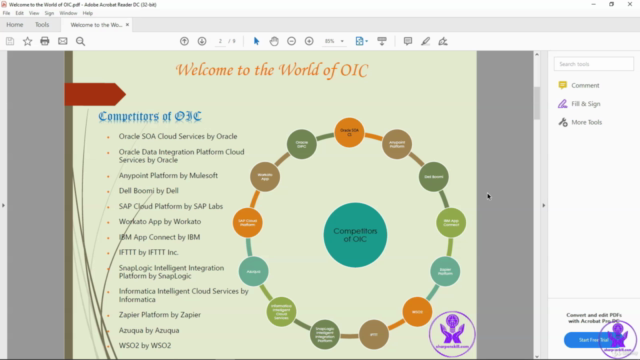This screenshot has height=360, width=640.
Task: Click the WSO2 orange node in the diagram
Action: (x=417, y=312)
